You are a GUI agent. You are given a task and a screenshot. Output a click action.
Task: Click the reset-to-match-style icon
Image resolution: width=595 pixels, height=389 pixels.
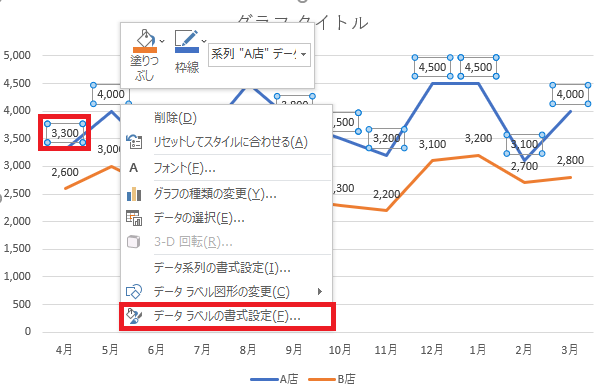(x=134, y=142)
